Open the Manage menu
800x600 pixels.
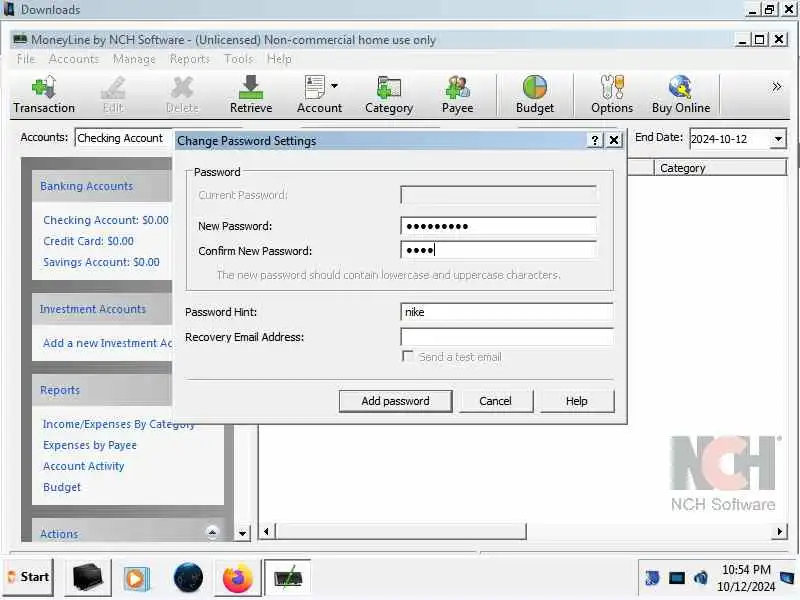pos(134,59)
